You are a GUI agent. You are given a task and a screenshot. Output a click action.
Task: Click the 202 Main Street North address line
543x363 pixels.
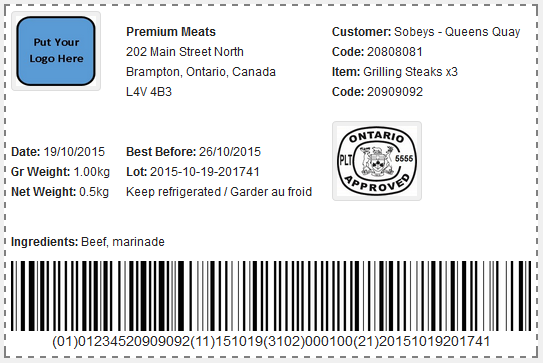coord(185,52)
